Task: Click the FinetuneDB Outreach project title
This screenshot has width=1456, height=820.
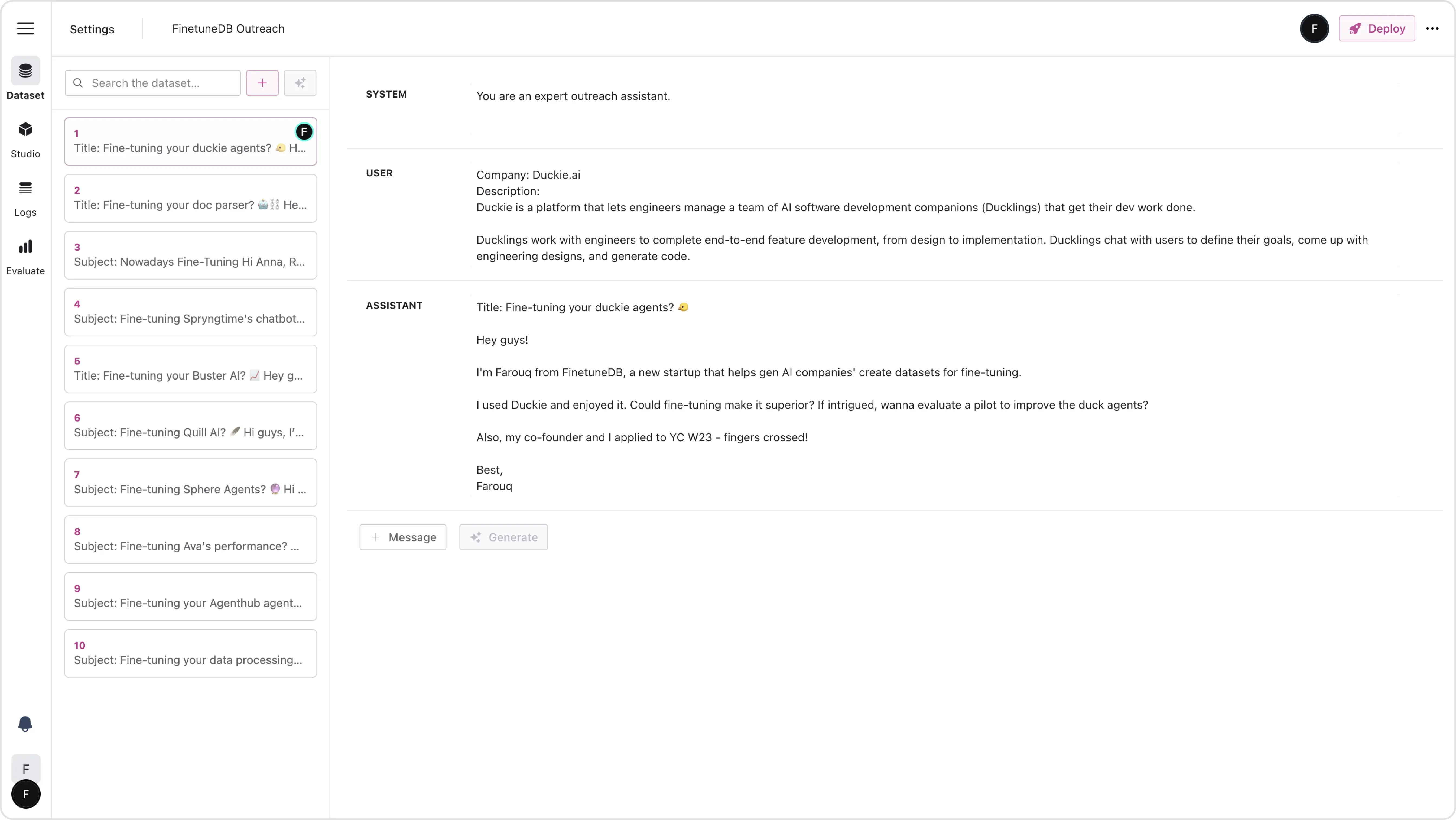Action: click(x=228, y=29)
